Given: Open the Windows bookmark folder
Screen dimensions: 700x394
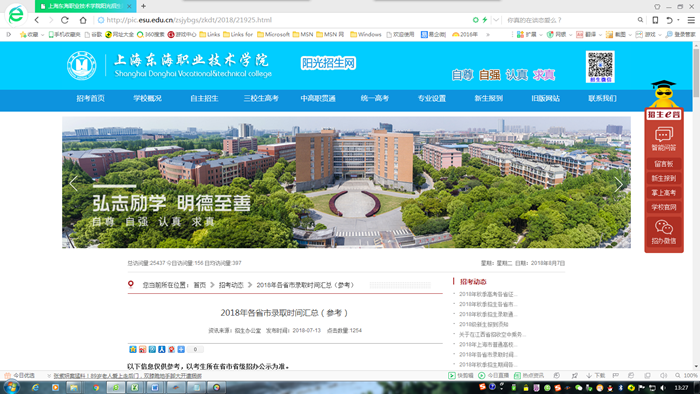Looking at the screenshot, I should coord(366,34).
